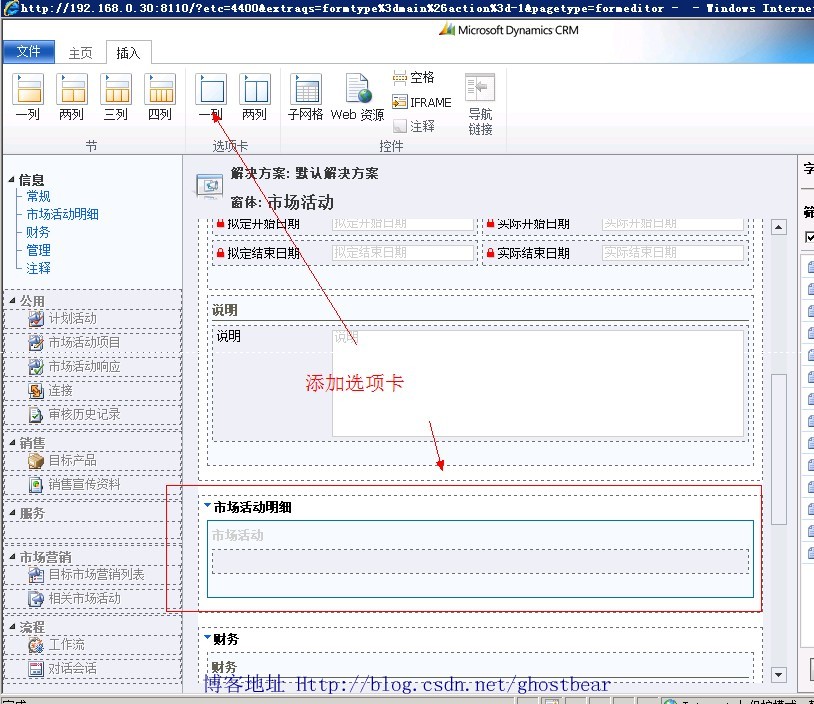Select the 市场活动 section in new tab
The height and width of the screenshot is (704, 814).
480,559
